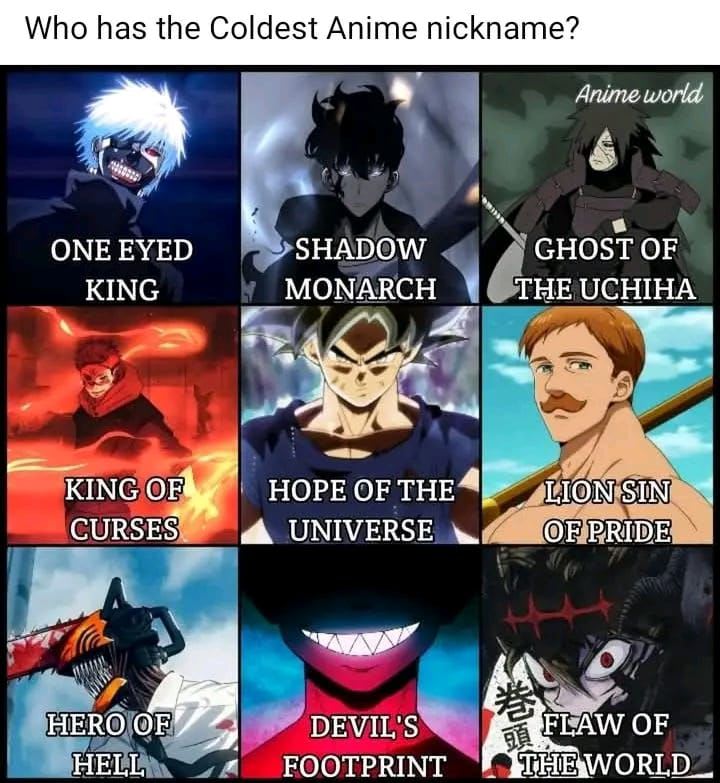Open the Hope of the Universe image
The image size is (720, 783).
pos(360,425)
